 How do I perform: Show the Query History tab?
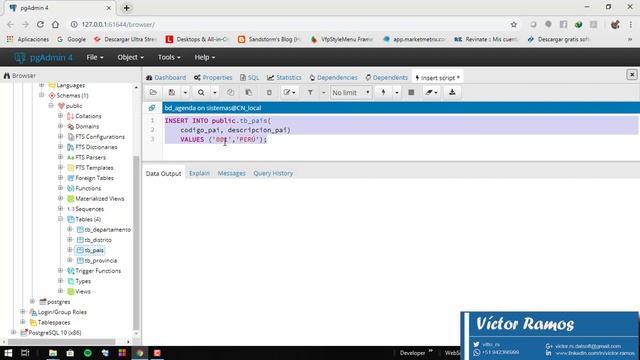[273, 173]
